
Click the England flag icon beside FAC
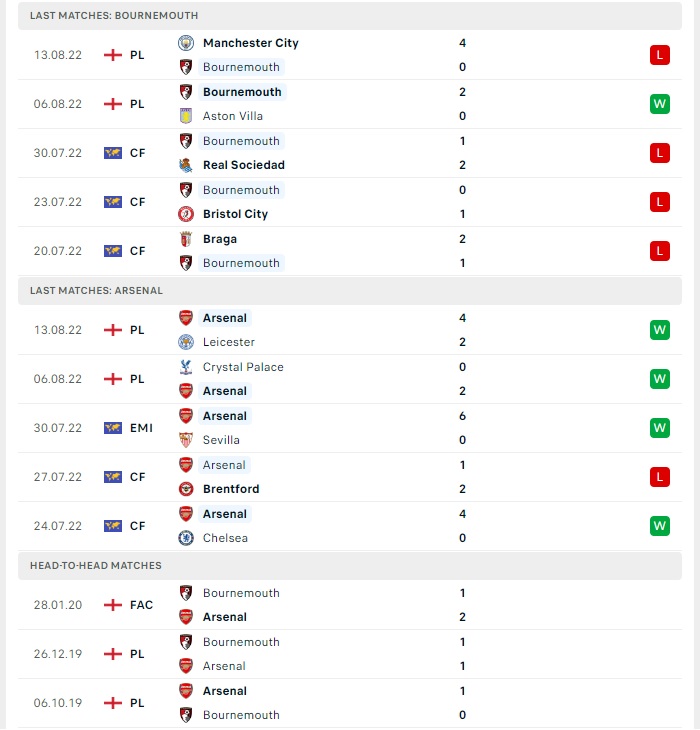click(x=113, y=605)
